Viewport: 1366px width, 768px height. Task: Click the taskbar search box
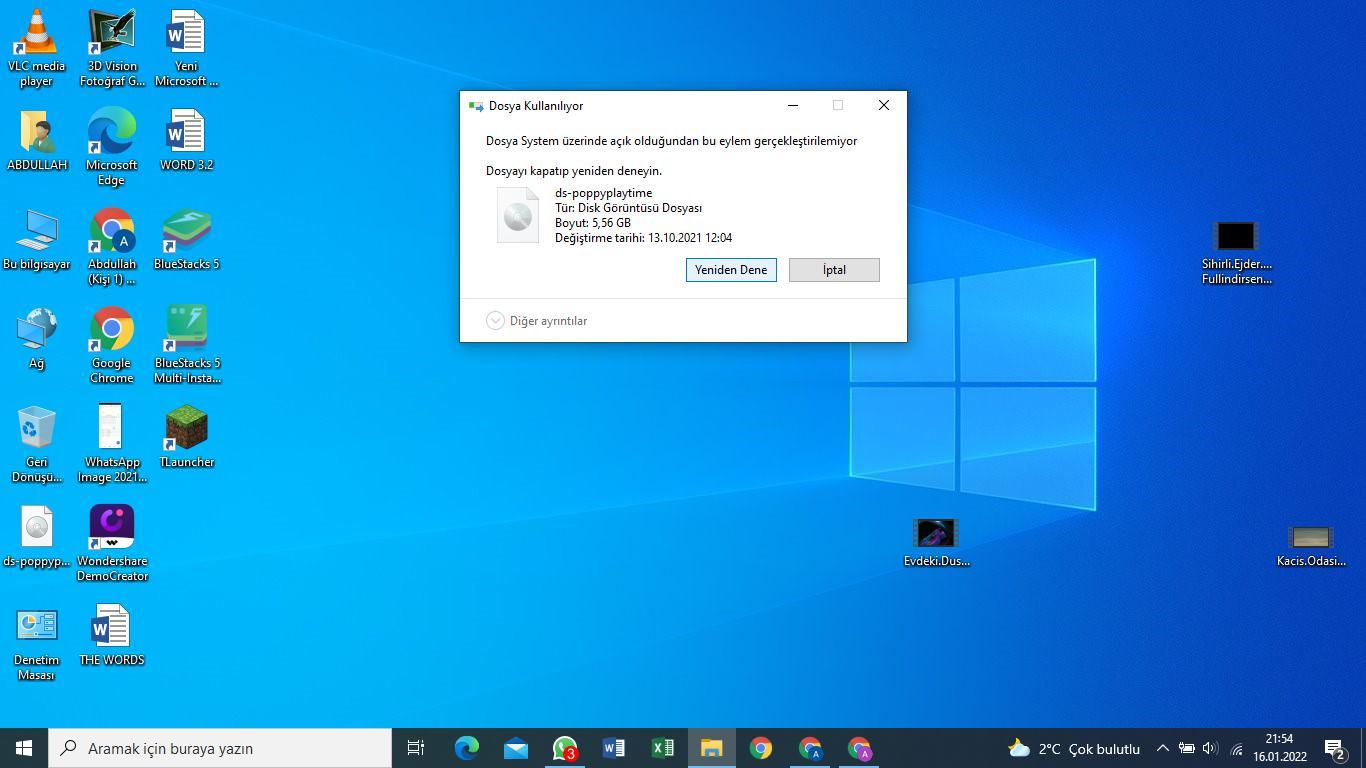[x=220, y=748]
